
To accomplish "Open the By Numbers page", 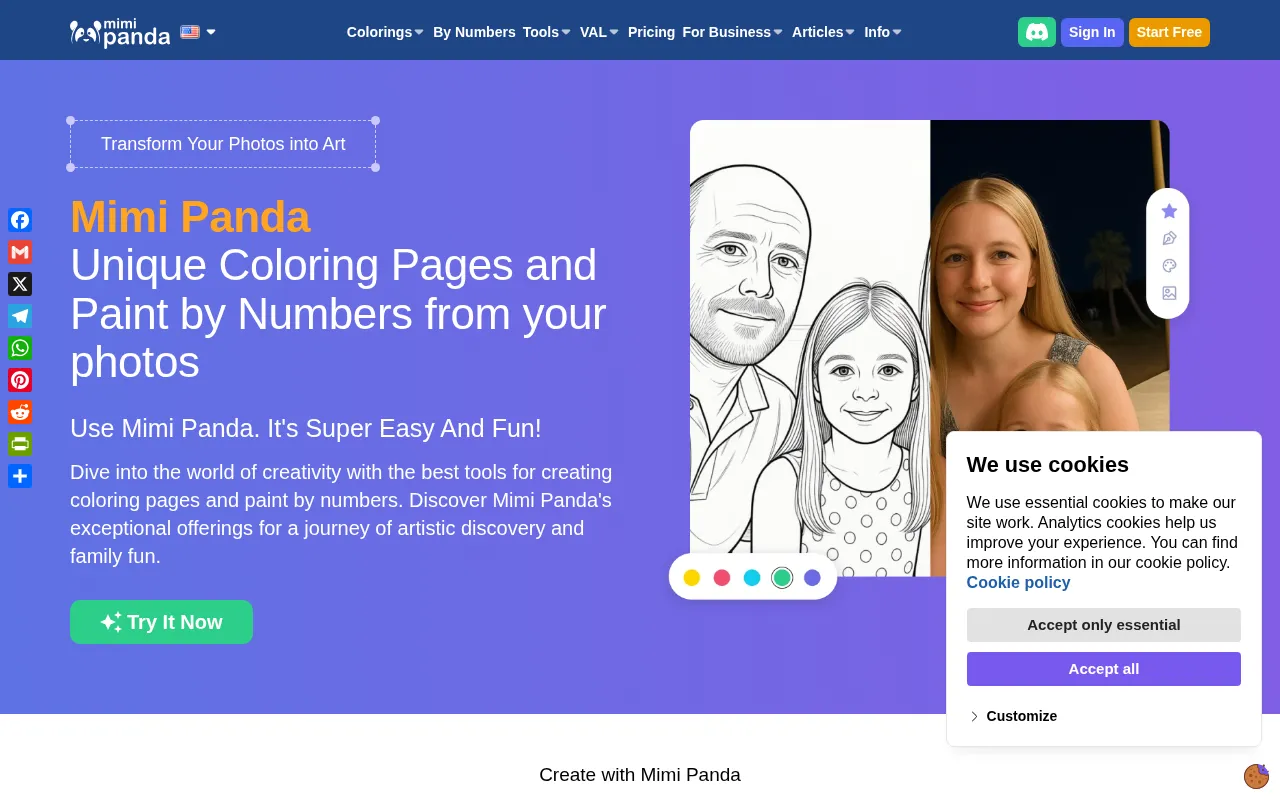I will [474, 32].
